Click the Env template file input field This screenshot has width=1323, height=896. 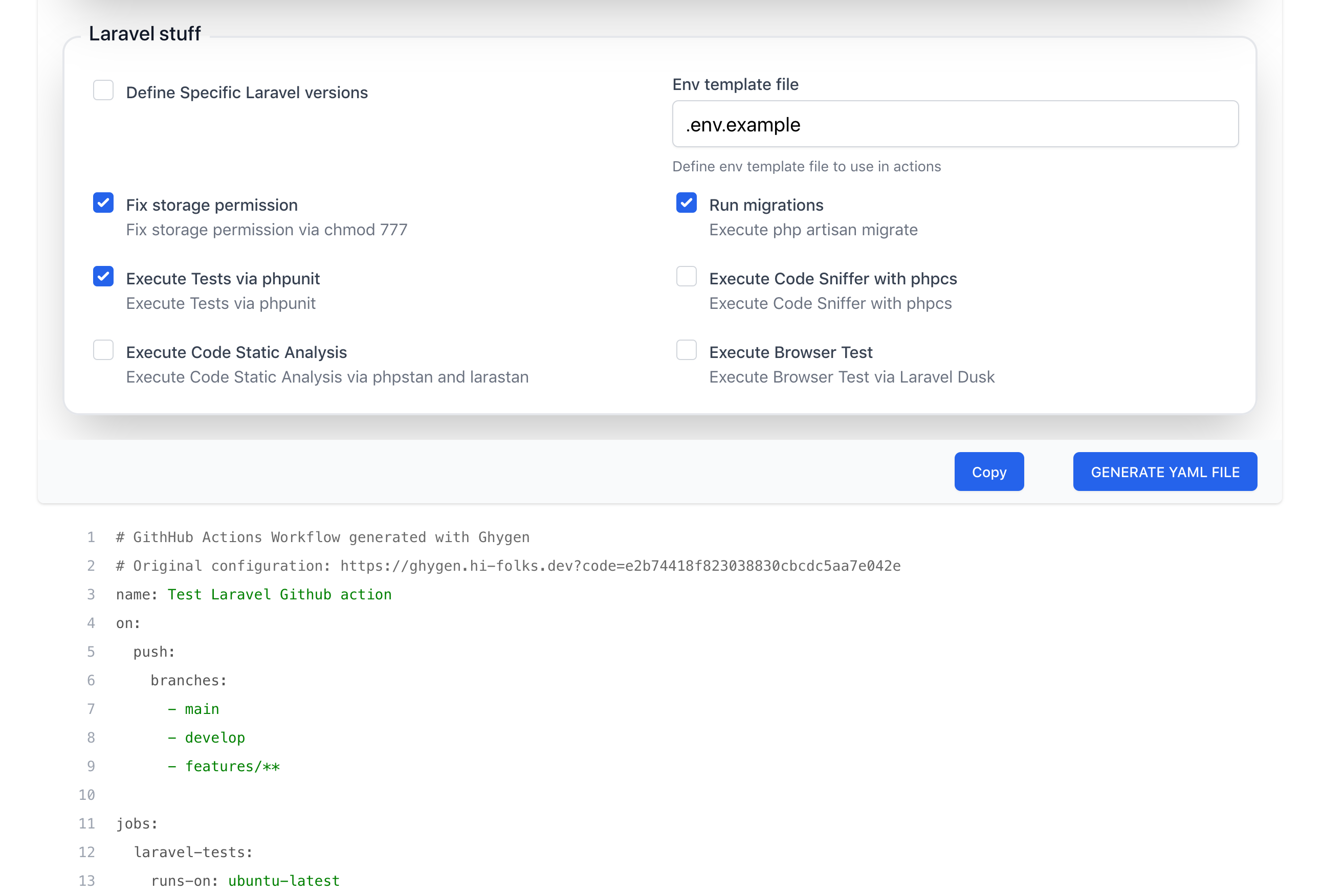point(955,124)
